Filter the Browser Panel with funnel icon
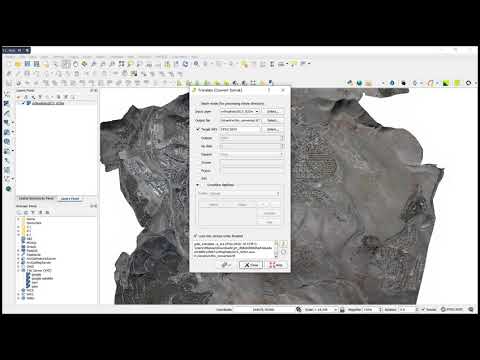Image resolution: width=480 pixels, height=360 pixels. pos(33,212)
